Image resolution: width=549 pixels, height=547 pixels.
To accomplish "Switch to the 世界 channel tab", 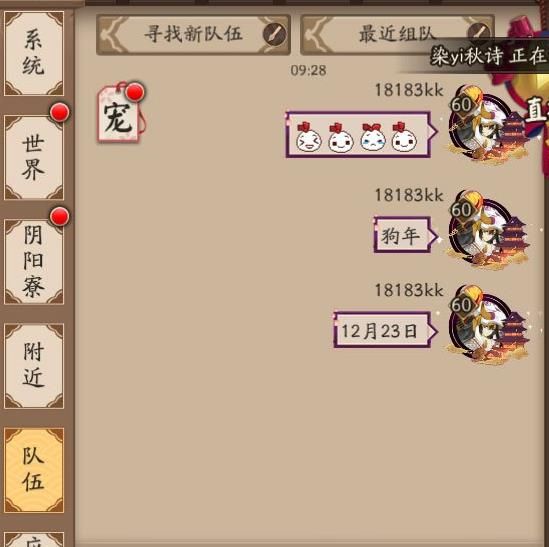I will (x=34, y=158).
